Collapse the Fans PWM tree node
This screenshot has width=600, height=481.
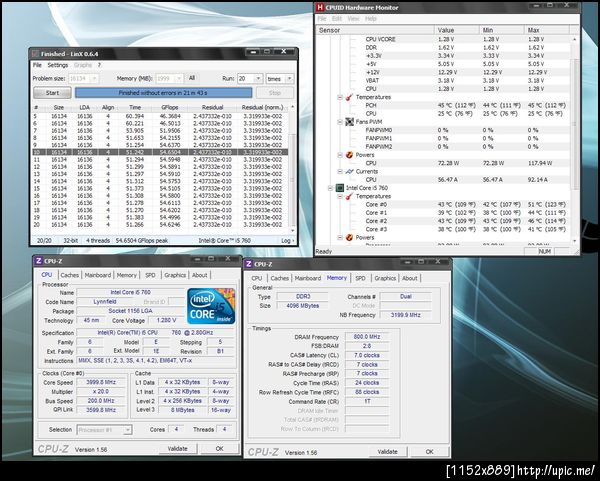[x=340, y=122]
